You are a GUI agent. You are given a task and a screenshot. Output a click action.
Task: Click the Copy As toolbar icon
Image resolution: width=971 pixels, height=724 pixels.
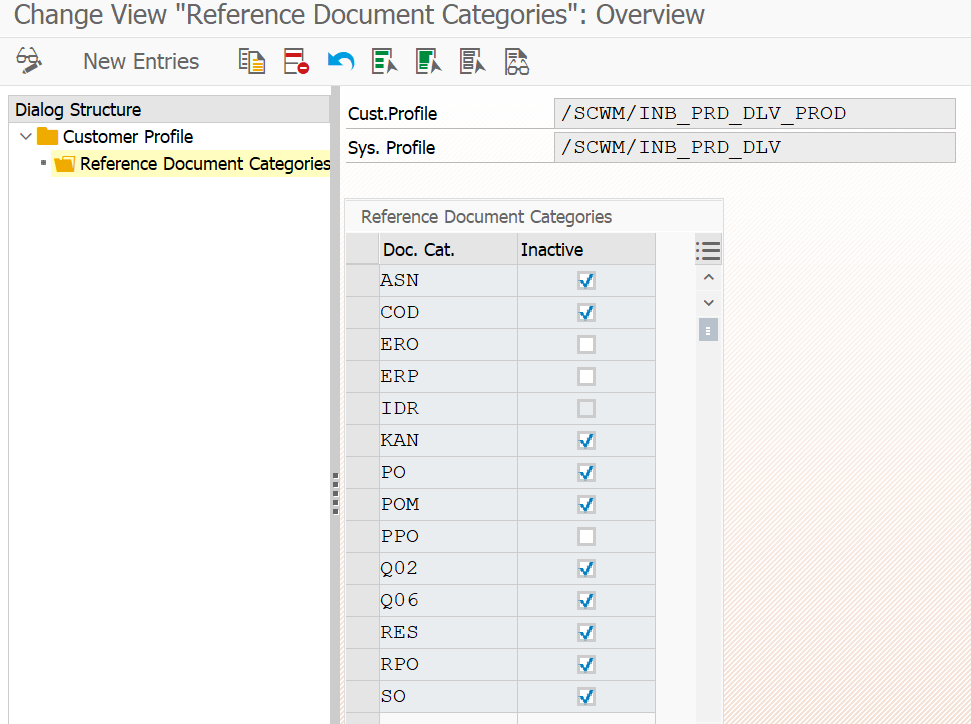[252, 61]
